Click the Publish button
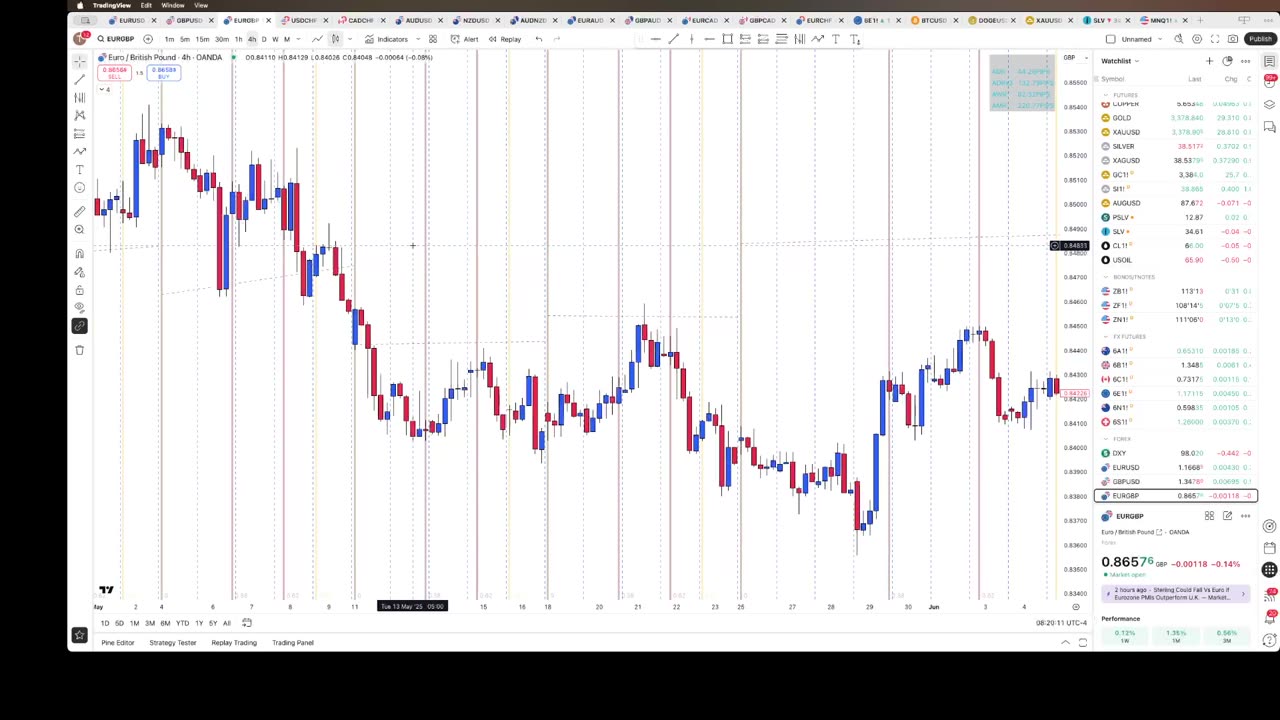 click(x=1259, y=39)
